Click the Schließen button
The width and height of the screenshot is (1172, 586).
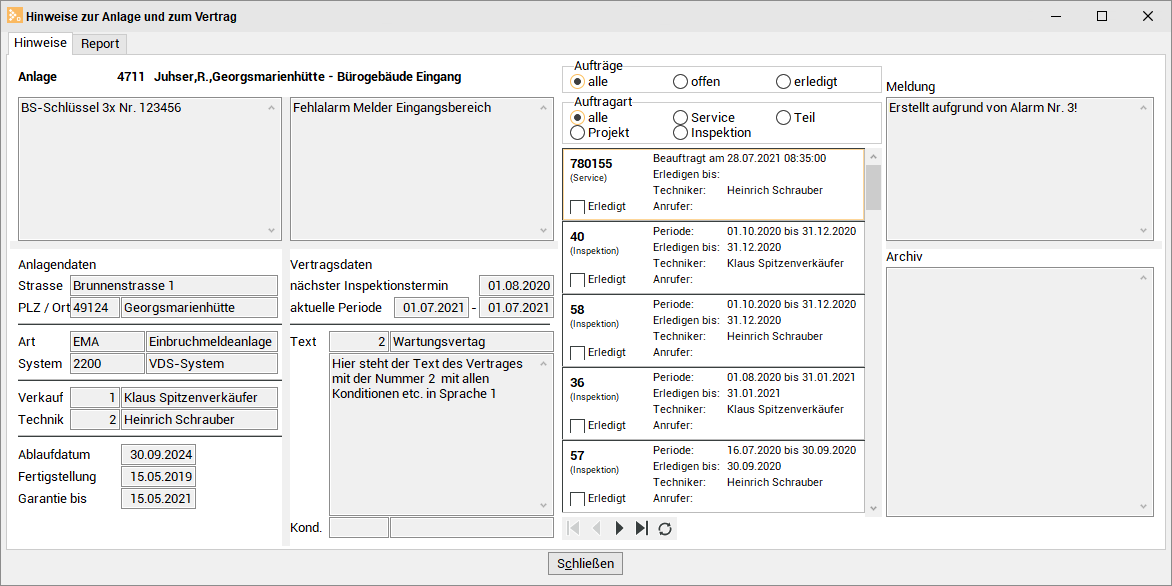(585, 564)
